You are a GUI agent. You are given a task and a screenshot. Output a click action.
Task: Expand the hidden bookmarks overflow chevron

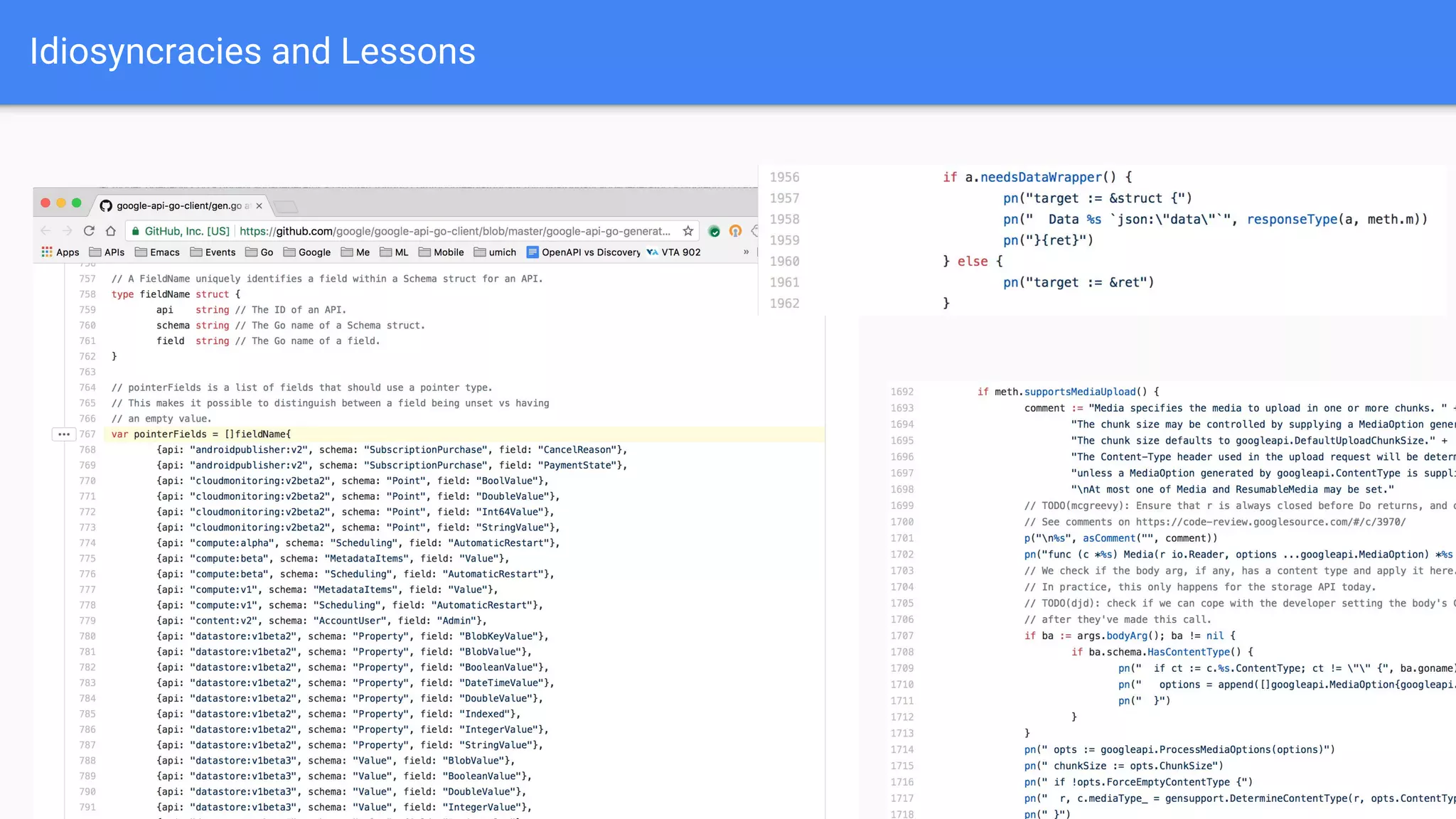(x=746, y=252)
